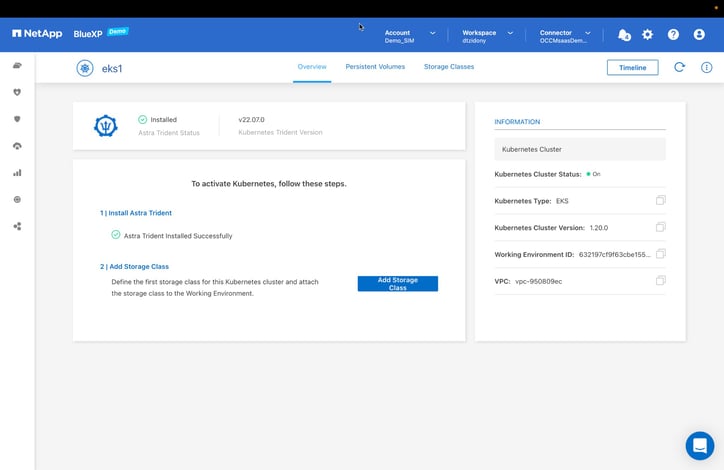Click the bar chart icon in sidebar

pyautogui.click(x=17, y=173)
